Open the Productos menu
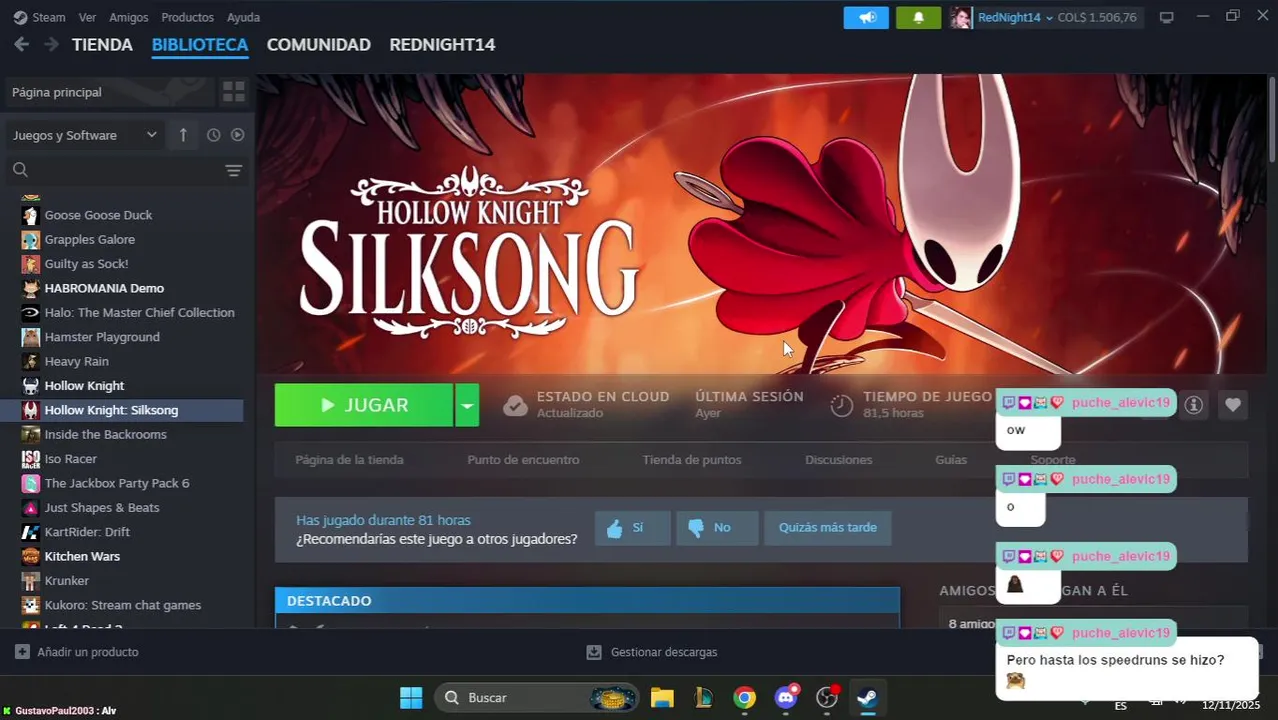 187,17
